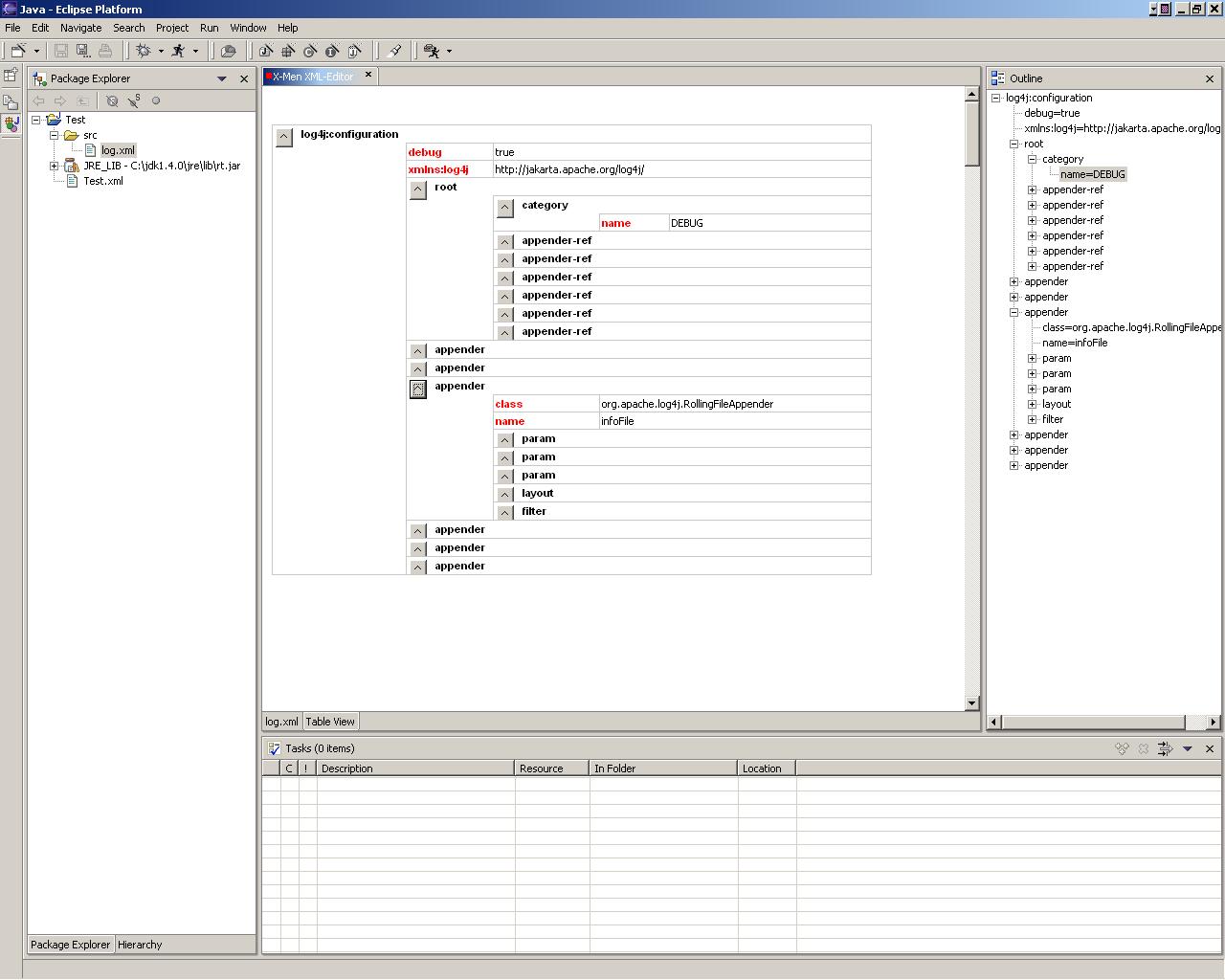Click the Debug bug icon in toolbar
1225x980 pixels.
[x=144, y=51]
